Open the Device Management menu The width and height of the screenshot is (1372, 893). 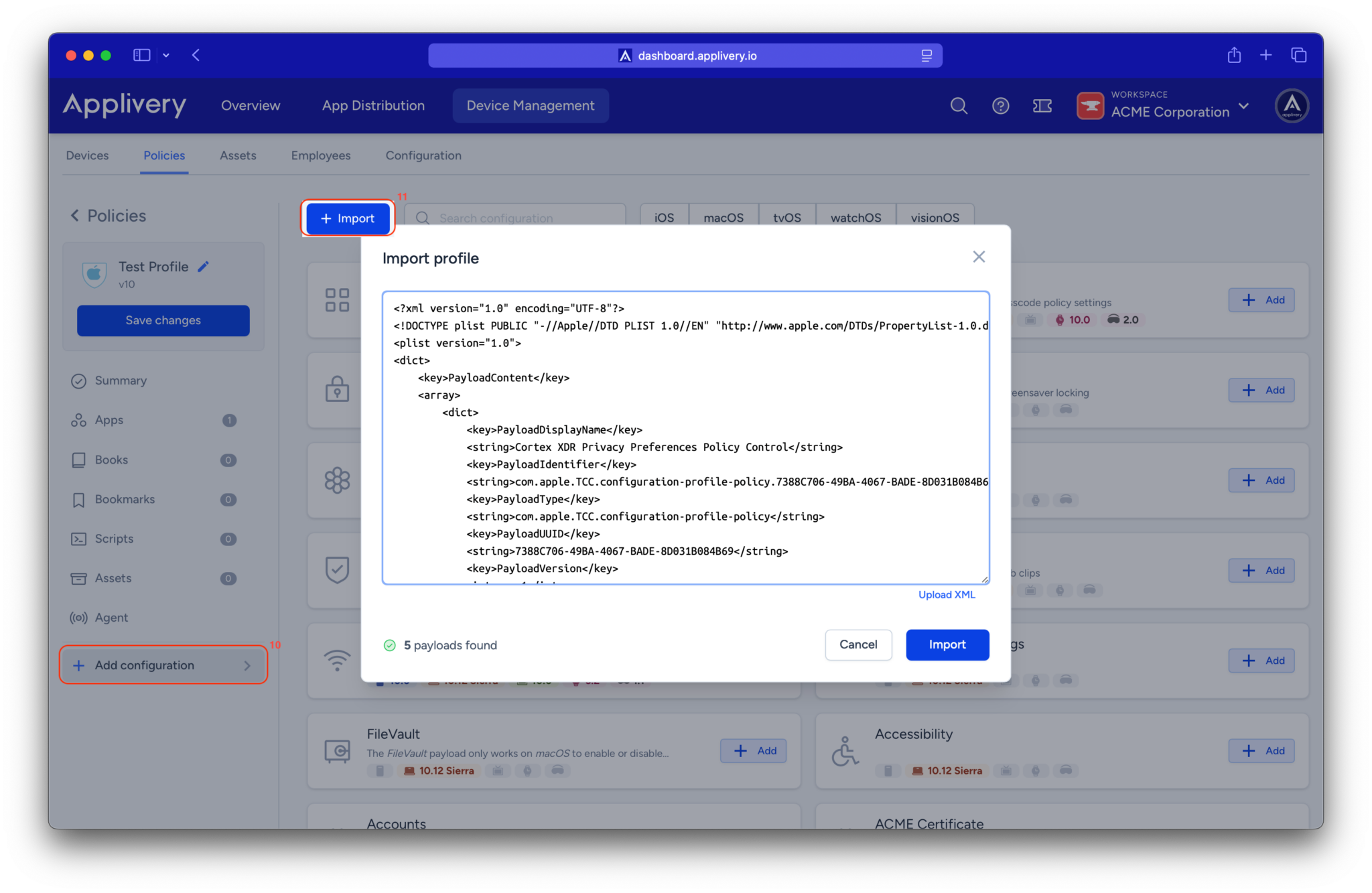pyautogui.click(x=530, y=106)
